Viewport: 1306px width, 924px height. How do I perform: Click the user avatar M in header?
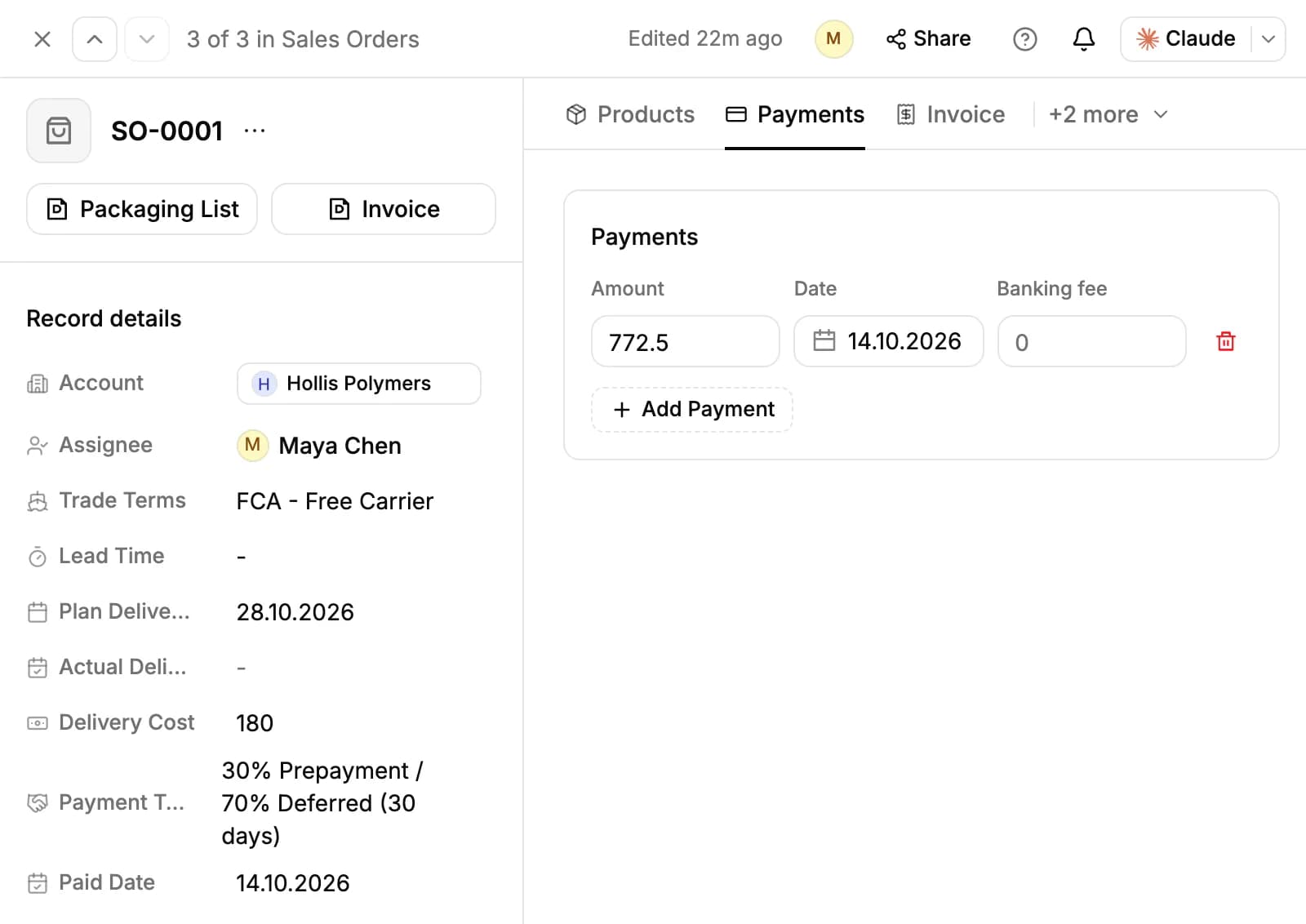tap(833, 38)
